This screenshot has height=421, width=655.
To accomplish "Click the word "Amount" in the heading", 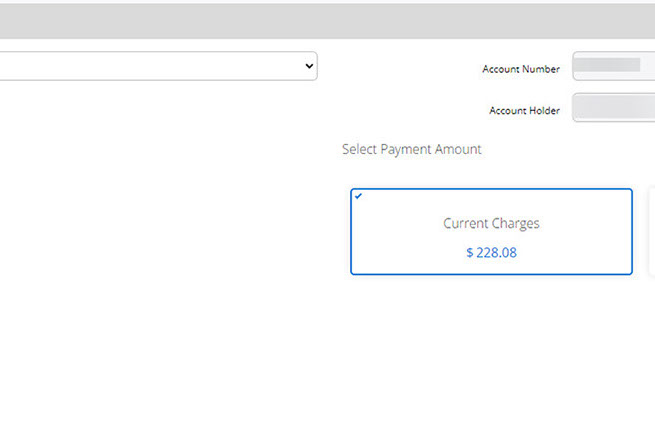I will (x=458, y=149).
